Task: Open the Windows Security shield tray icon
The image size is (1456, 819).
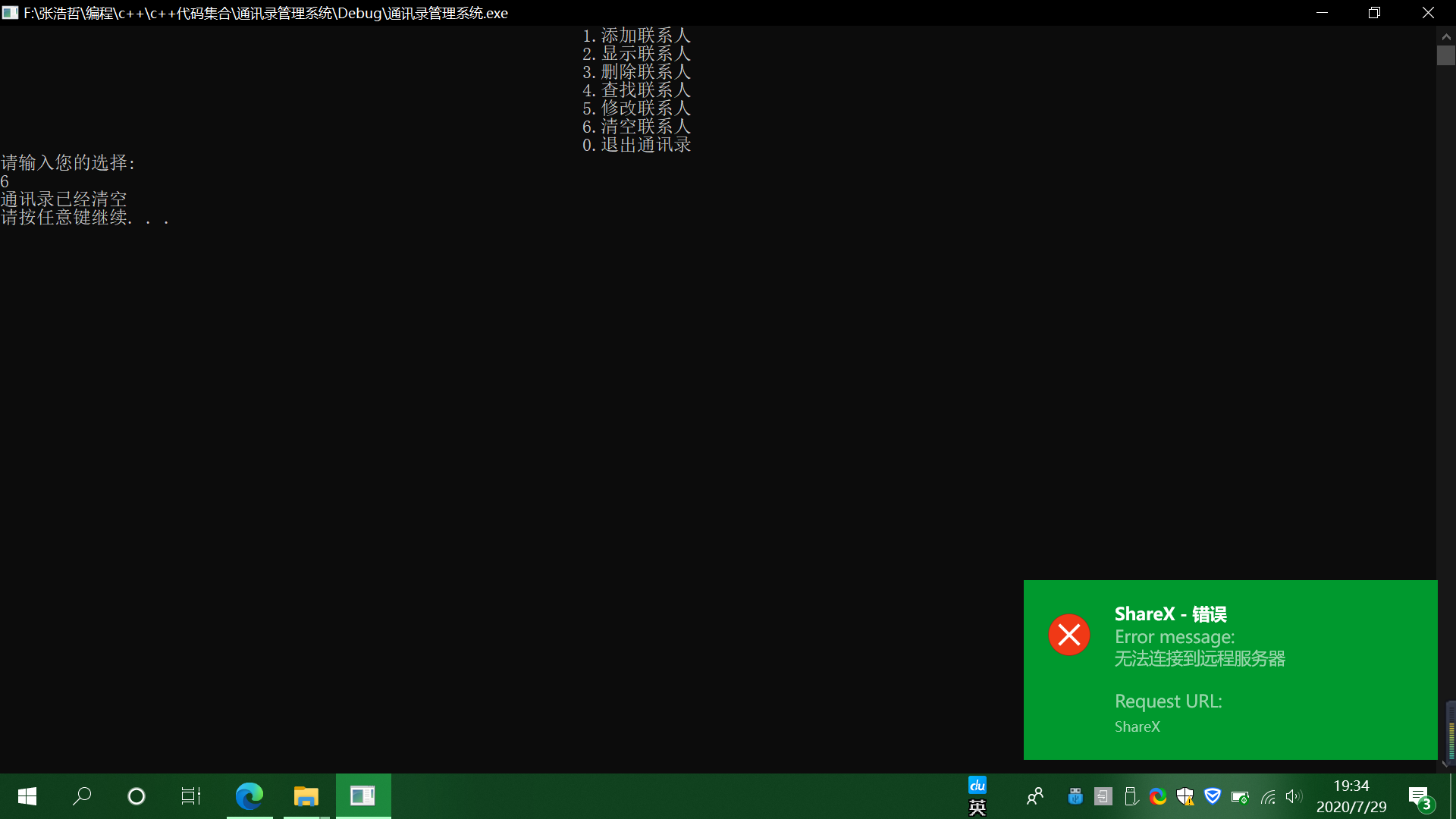Action: (x=1185, y=796)
